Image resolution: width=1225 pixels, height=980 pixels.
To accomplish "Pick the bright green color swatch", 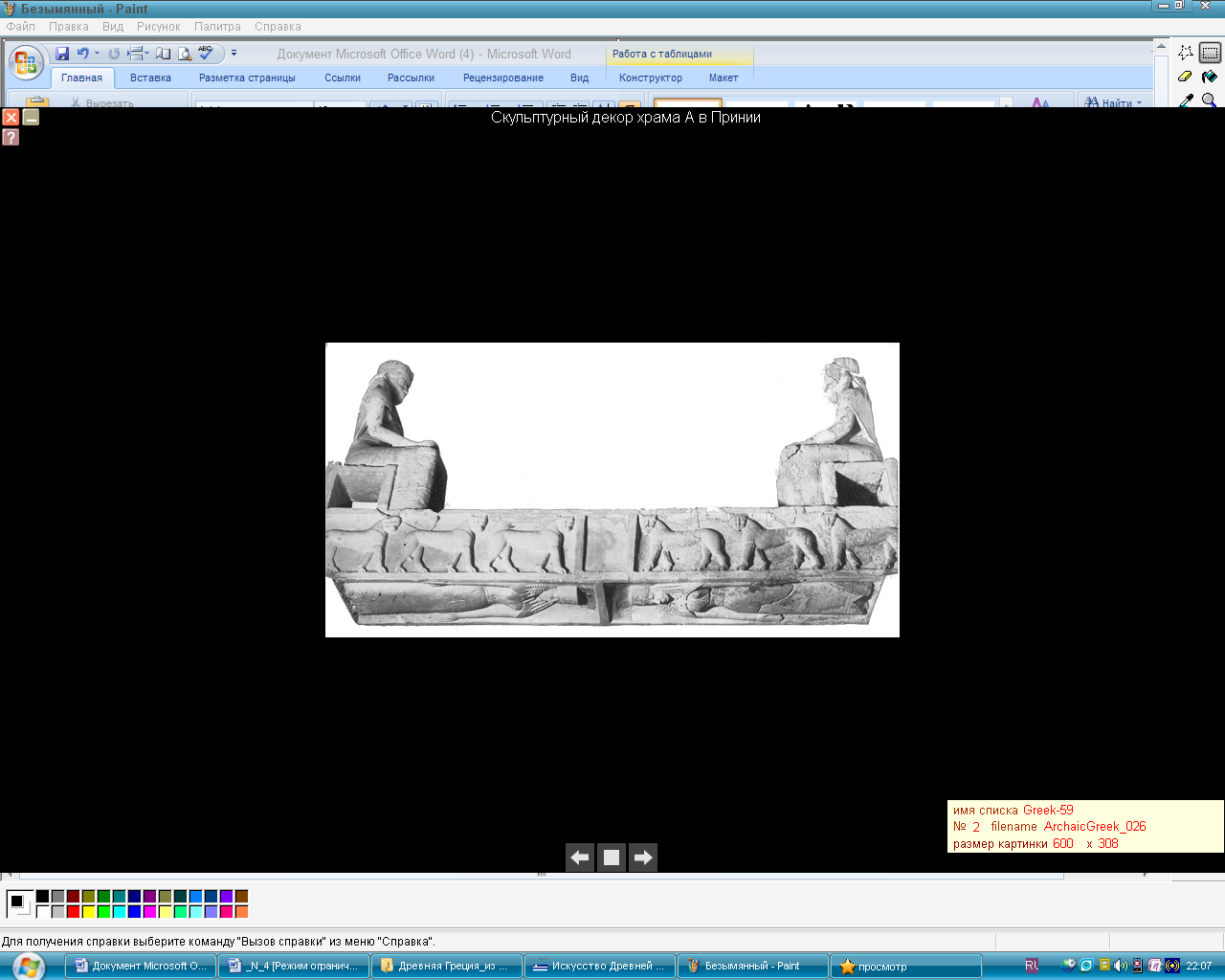I will (103, 912).
